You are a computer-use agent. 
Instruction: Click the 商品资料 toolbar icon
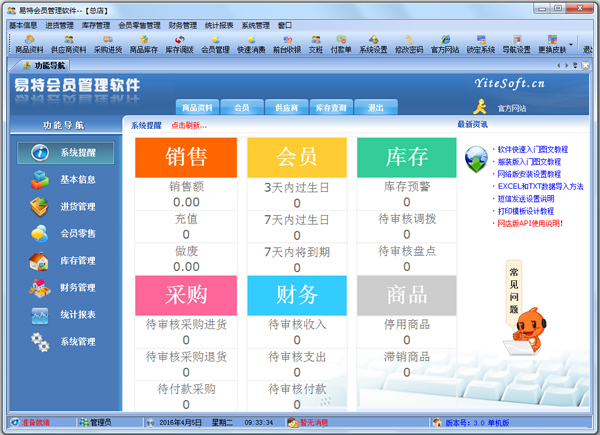28,44
